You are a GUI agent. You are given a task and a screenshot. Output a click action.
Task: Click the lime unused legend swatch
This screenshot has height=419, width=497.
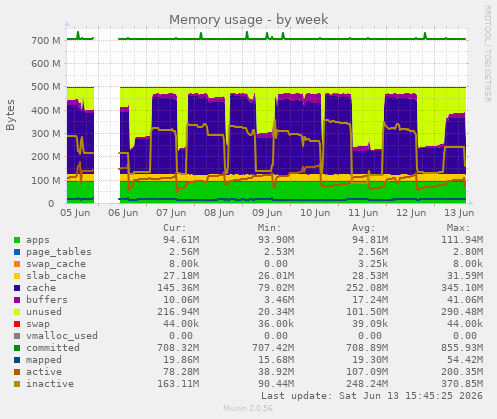pyautogui.click(x=17, y=312)
